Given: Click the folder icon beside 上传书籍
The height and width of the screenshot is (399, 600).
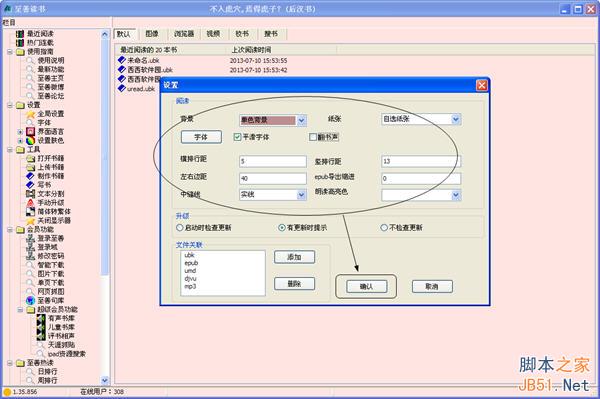Looking at the screenshot, I should [x=31, y=167].
